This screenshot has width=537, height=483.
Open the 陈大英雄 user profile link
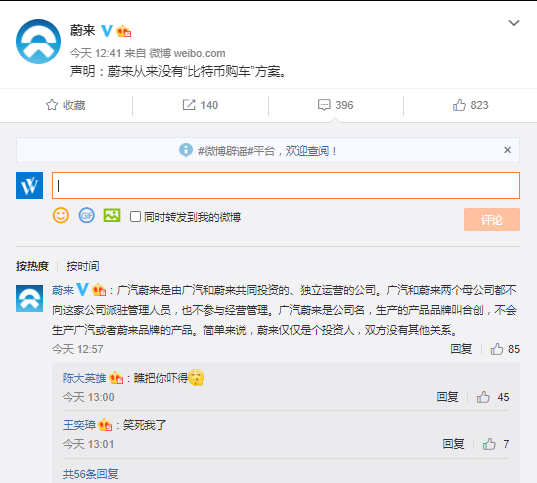point(85,378)
